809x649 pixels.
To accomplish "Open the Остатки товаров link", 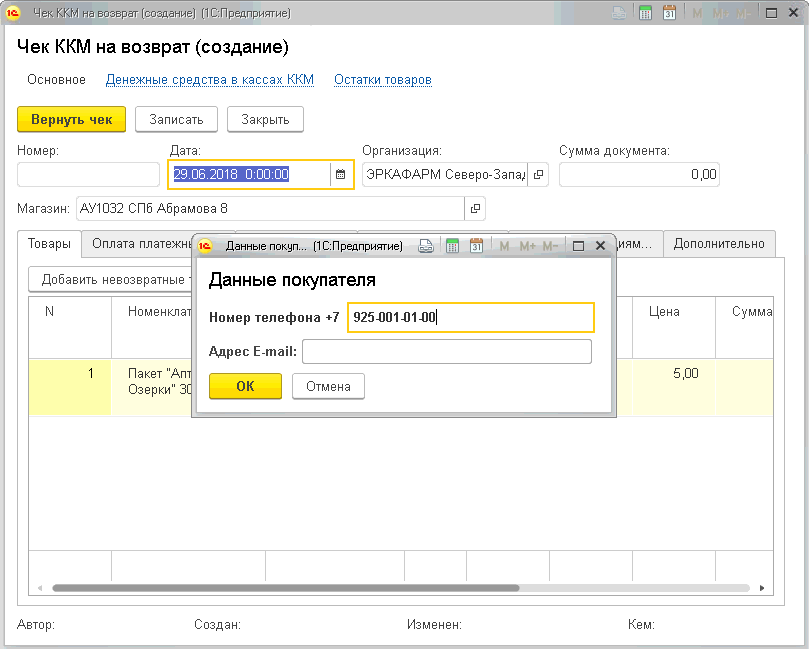I will (383, 80).
